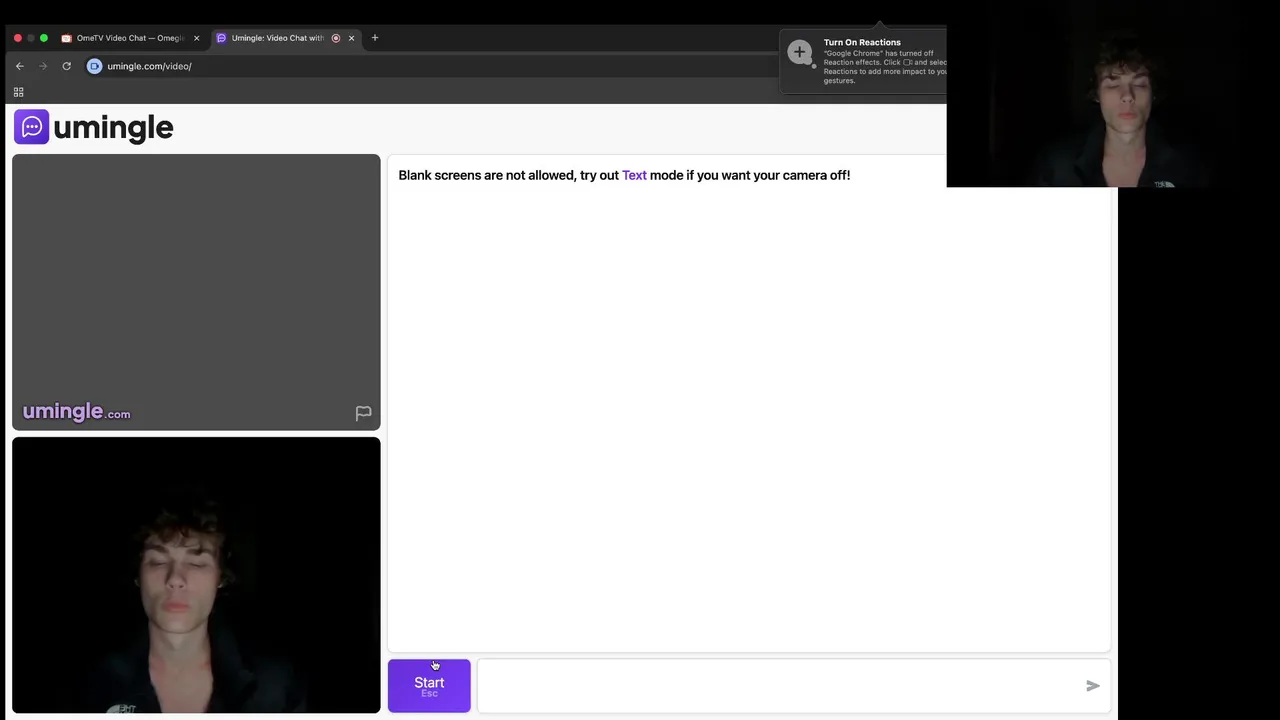Screen dimensions: 1280x720
Task: Switch to the OmeTV Video Chat tab
Action: tap(130, 38)
